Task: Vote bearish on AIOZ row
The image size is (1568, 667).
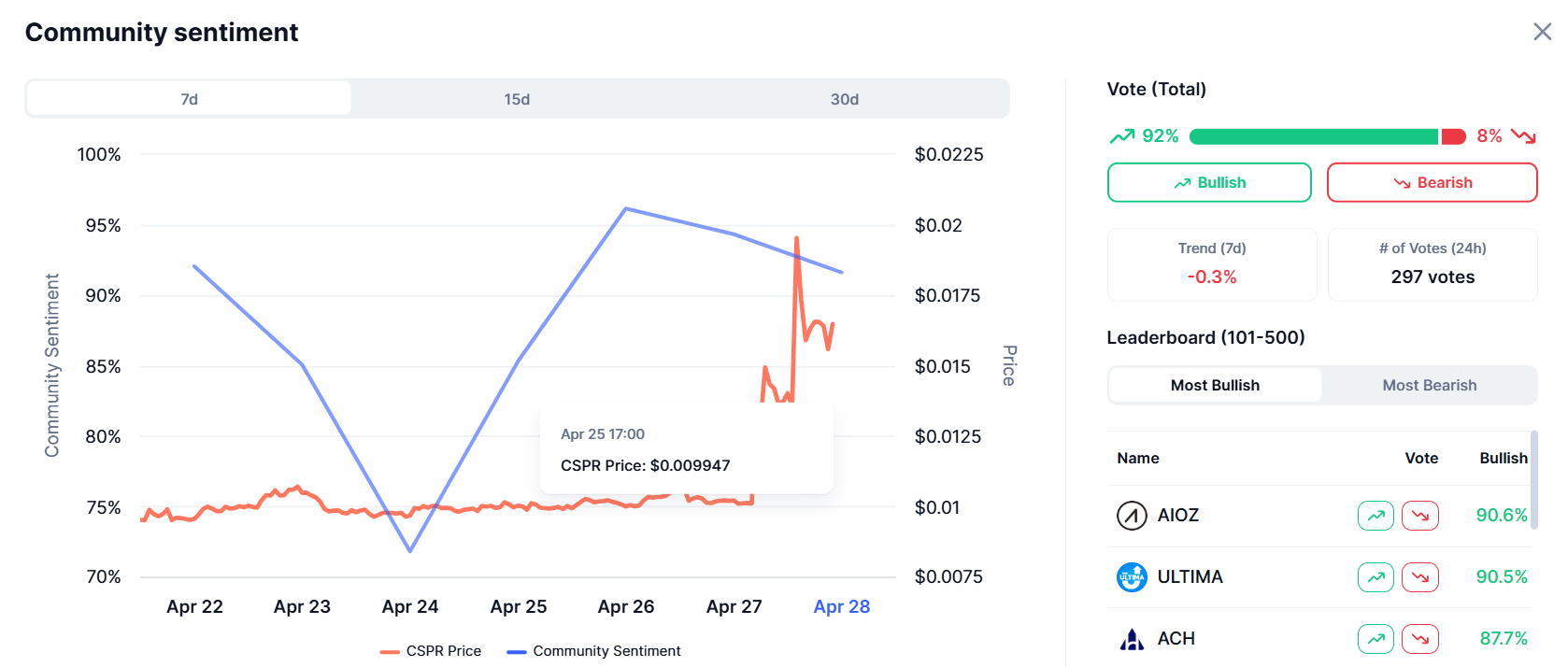Action: coord(1420,516)
